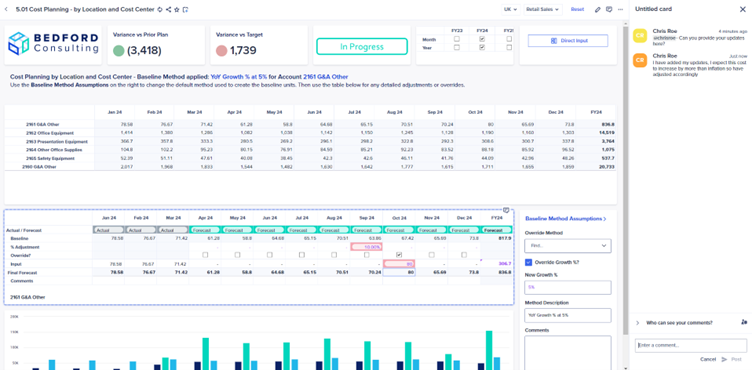Click the Bedford Consulting logo

click(53, 43)
